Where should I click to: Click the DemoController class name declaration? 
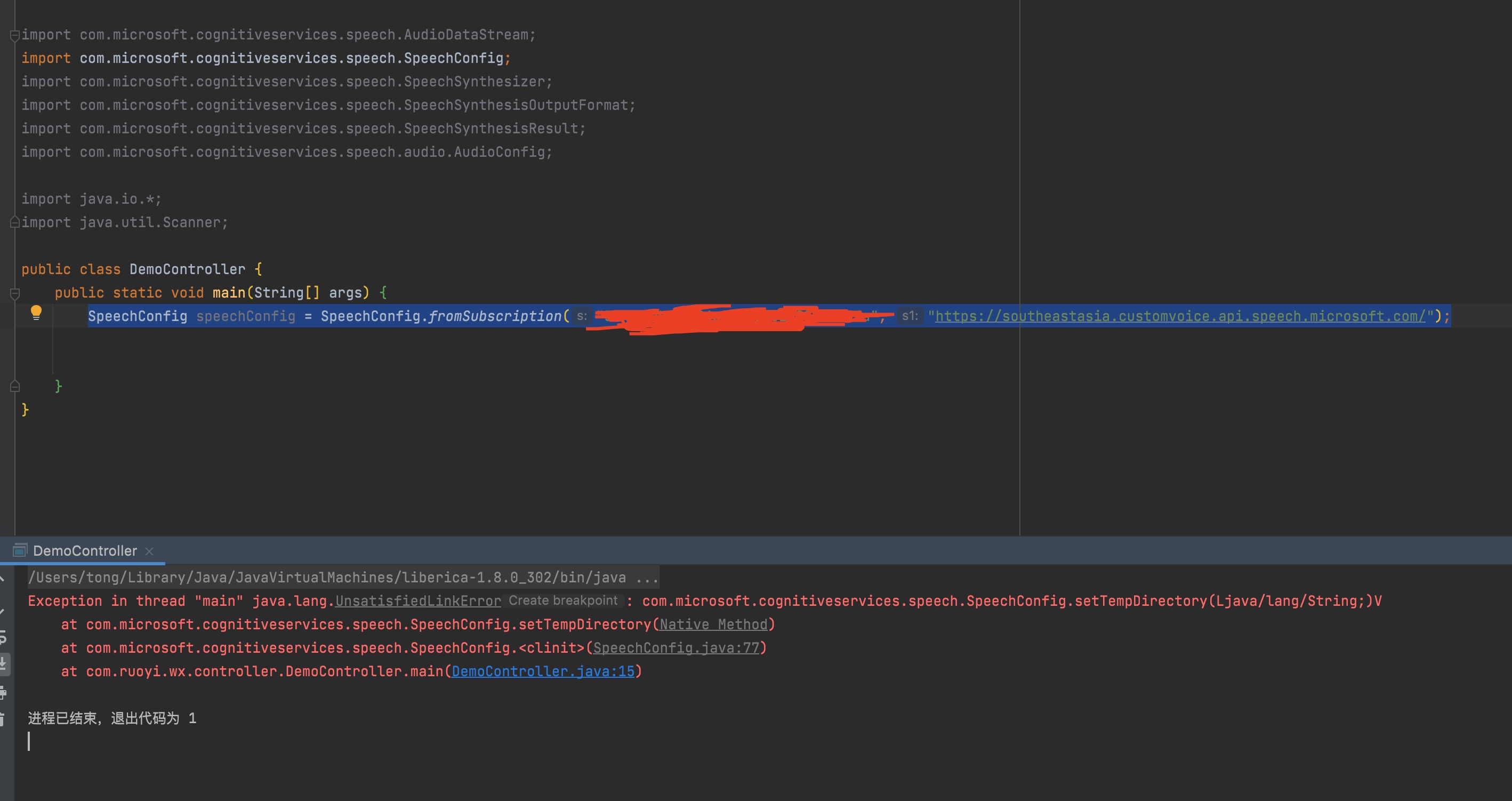tap(187, 269)
